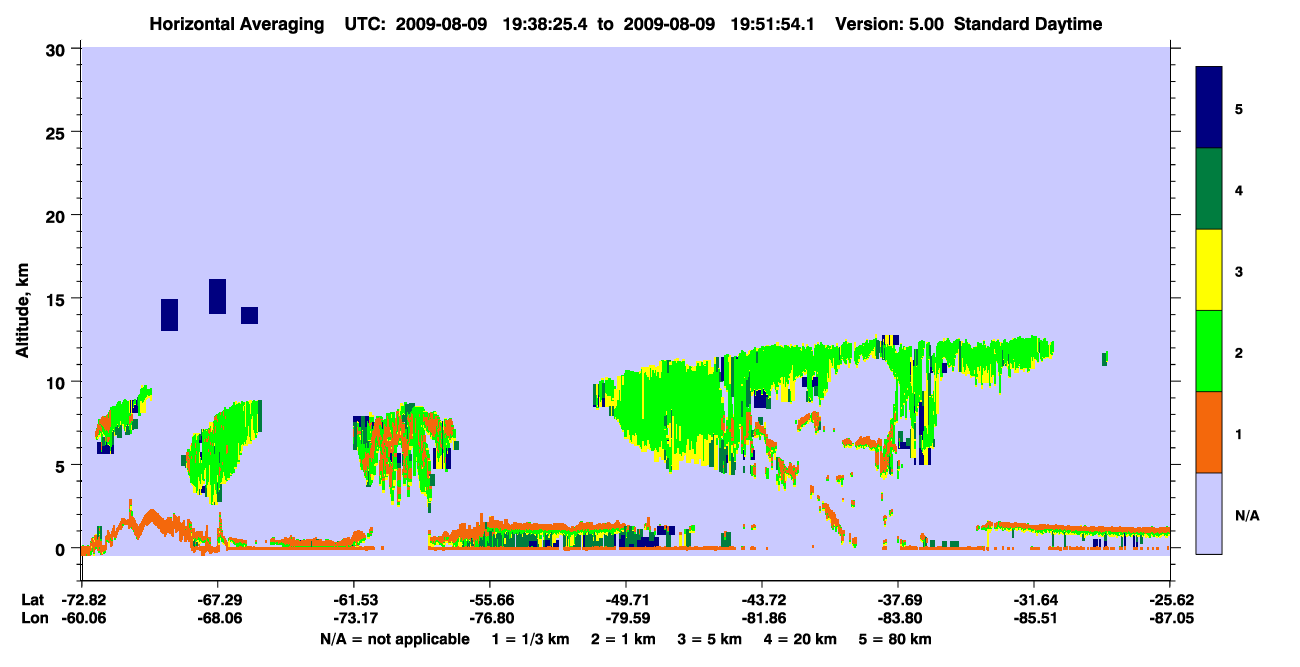Click the 'Lon' row label

33,618
